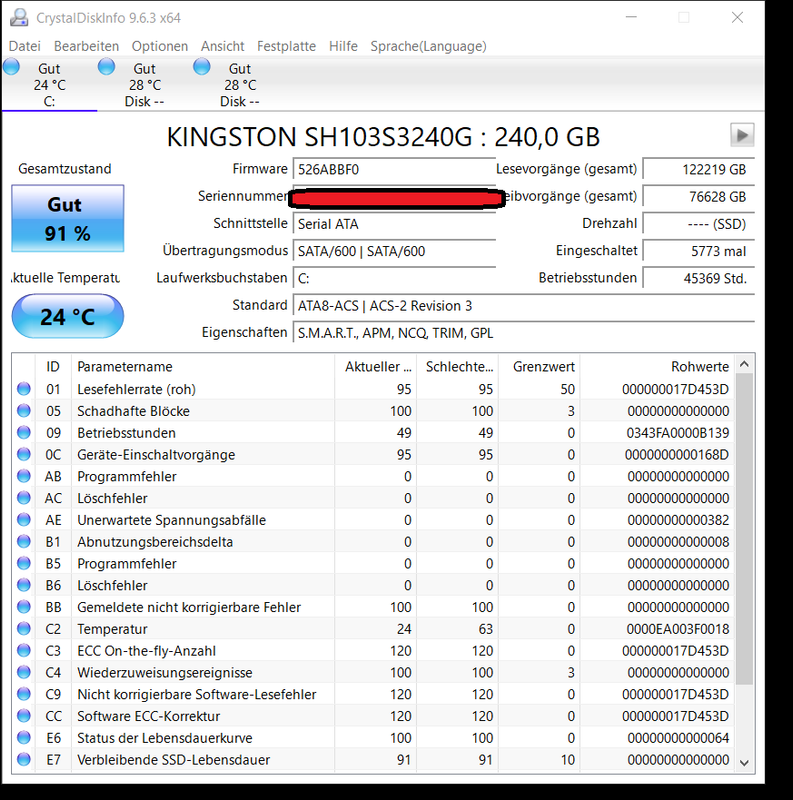Click the Schreibvorgänge value 76628 GB

[698, 196]
